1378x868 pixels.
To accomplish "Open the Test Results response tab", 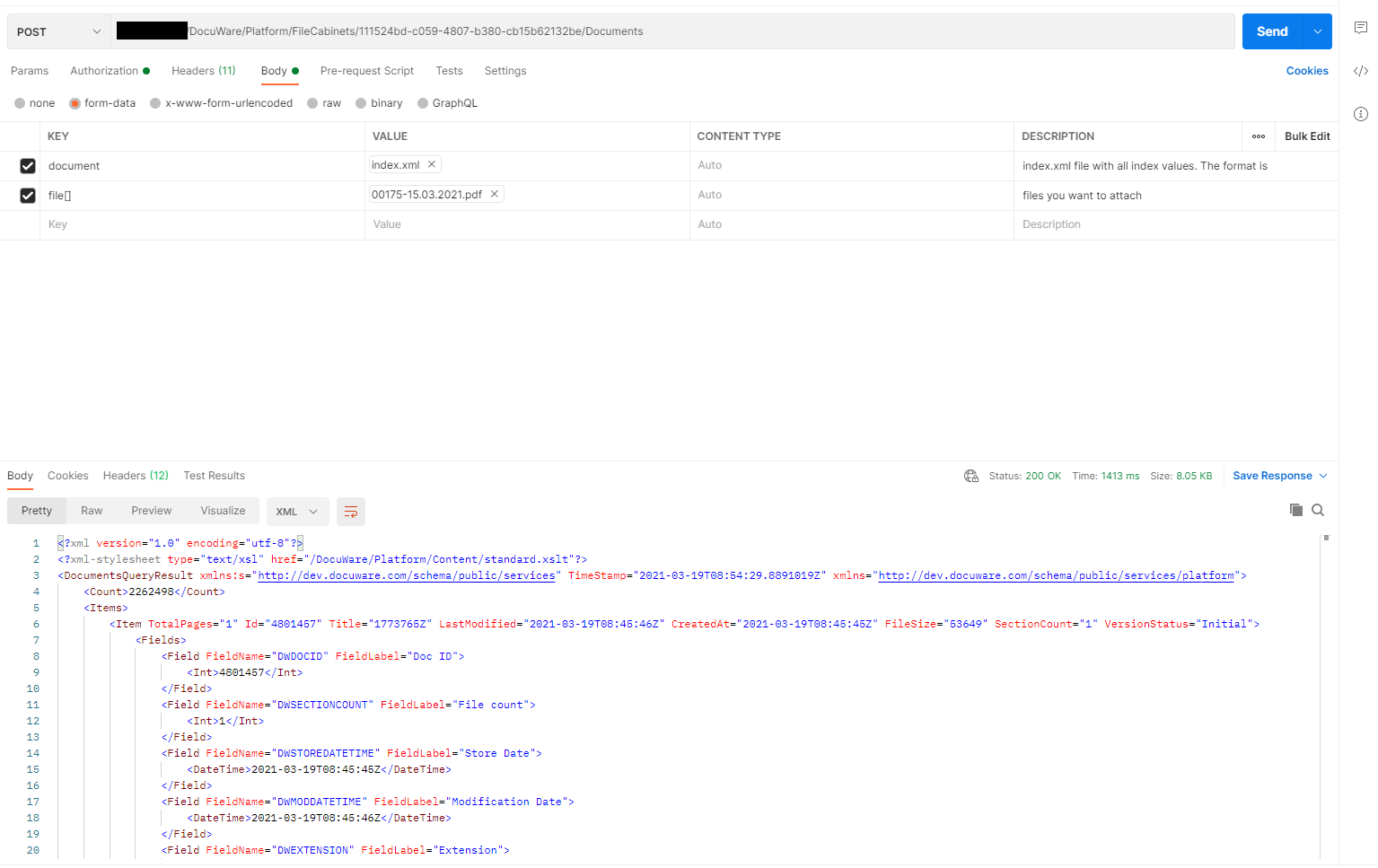I will coord(214,476).
